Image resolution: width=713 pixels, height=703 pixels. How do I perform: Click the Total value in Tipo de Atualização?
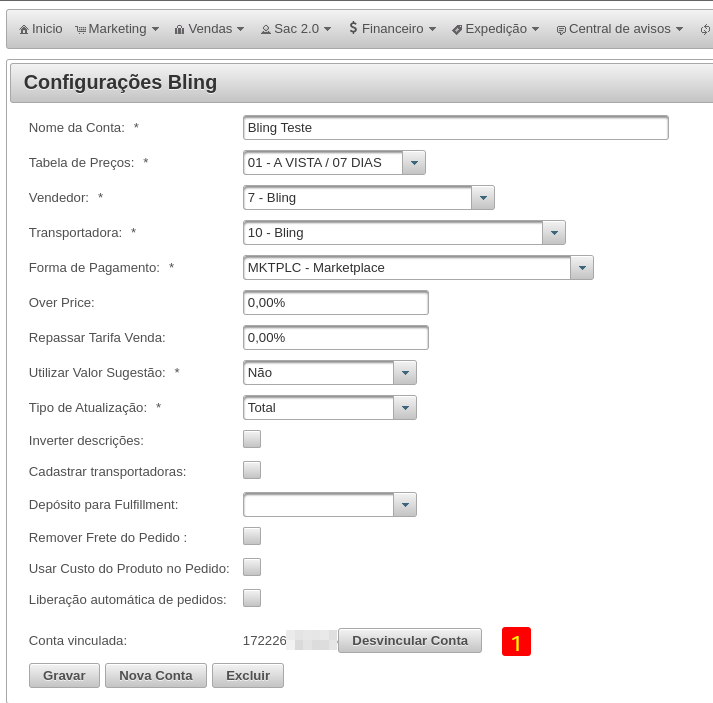point(261,408)
